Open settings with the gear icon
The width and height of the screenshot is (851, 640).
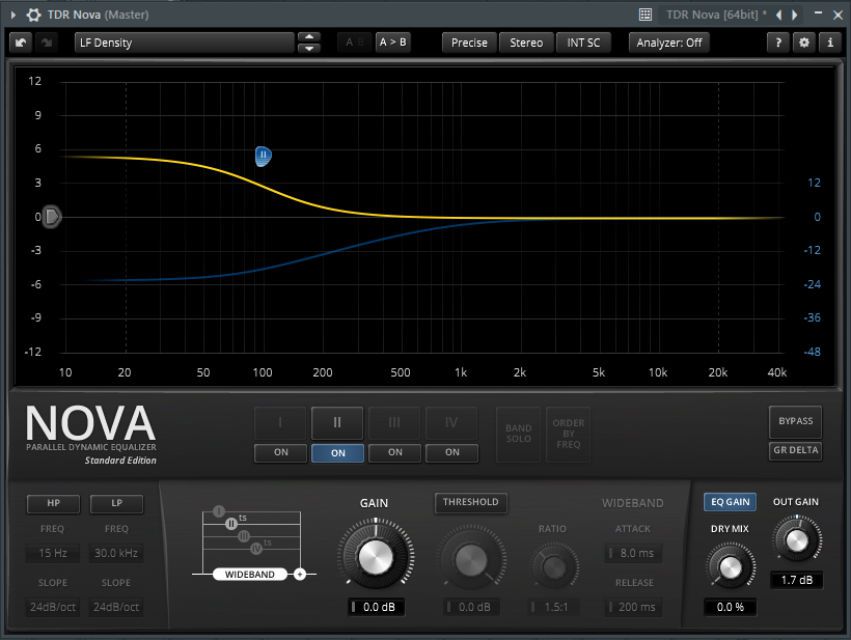point(804,42)
